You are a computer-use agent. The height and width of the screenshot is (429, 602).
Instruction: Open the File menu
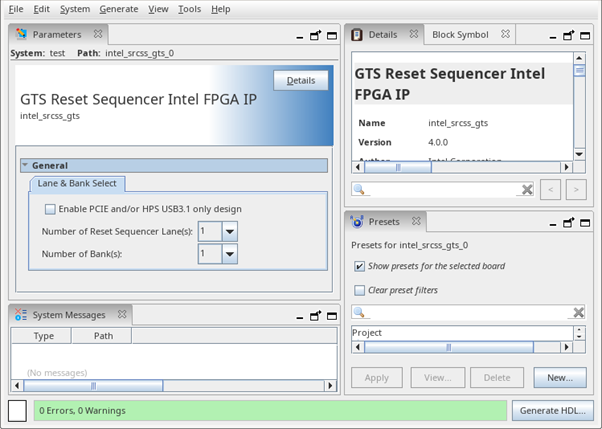(16, 9)
